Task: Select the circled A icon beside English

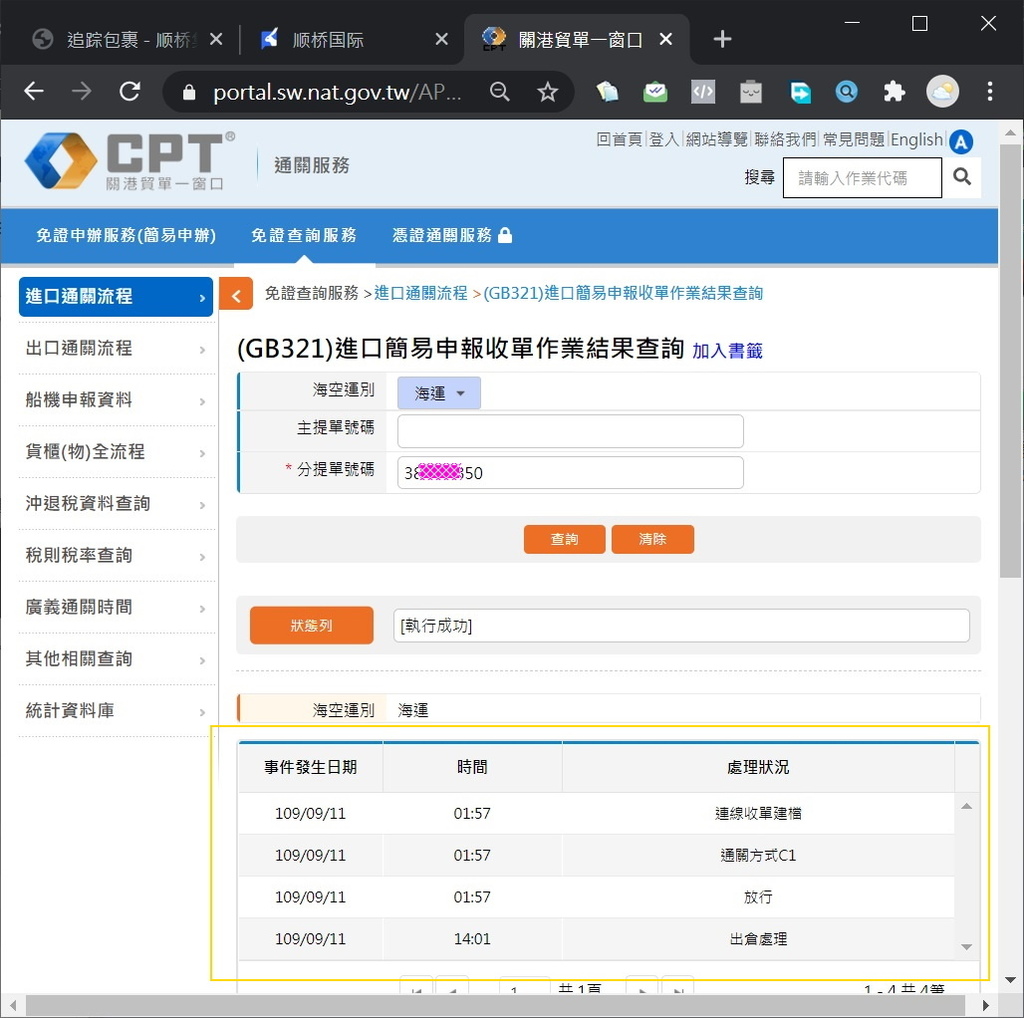Action: pos(961,141)
